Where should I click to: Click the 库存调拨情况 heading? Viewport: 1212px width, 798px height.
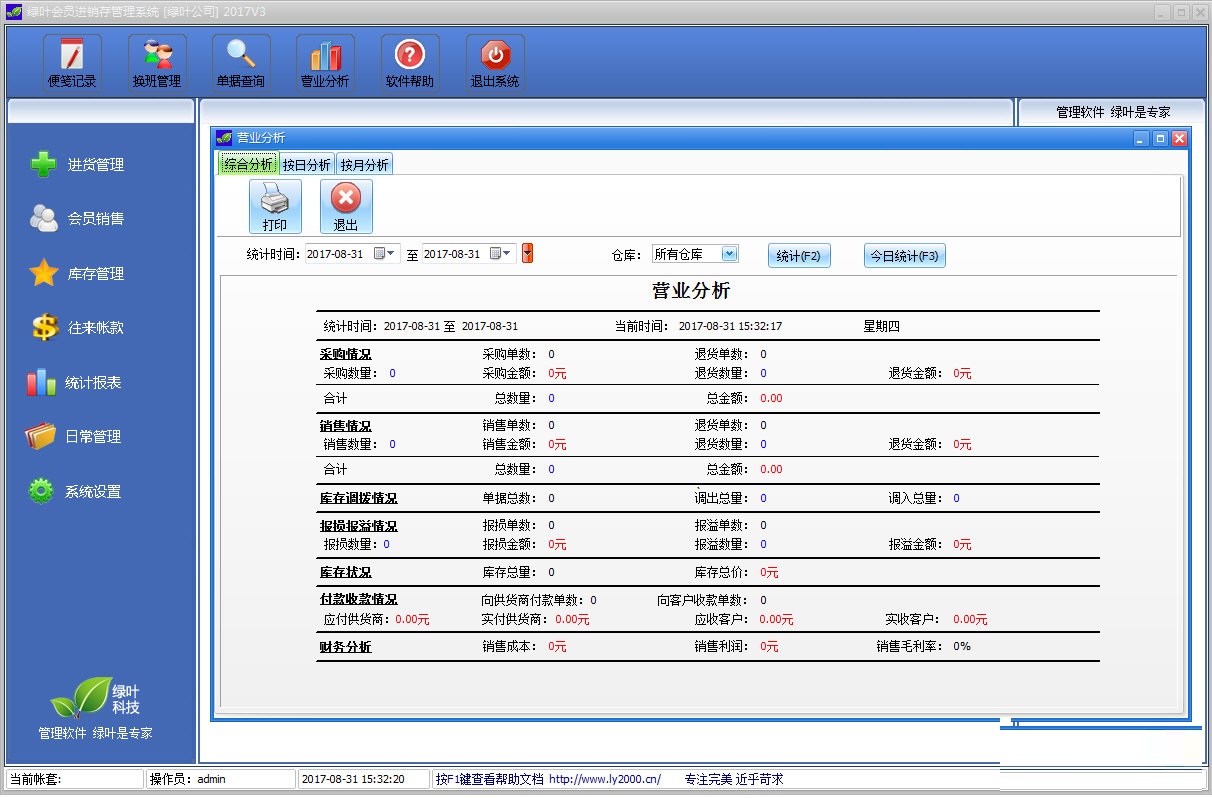(x=359, y=498)
